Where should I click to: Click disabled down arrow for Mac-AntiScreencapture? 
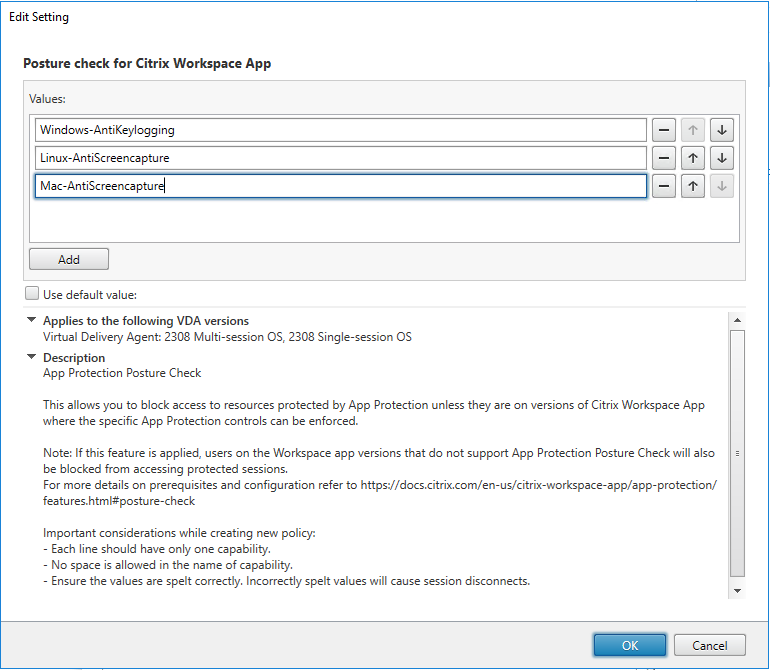pyautogui.click(x=721, y=186)
